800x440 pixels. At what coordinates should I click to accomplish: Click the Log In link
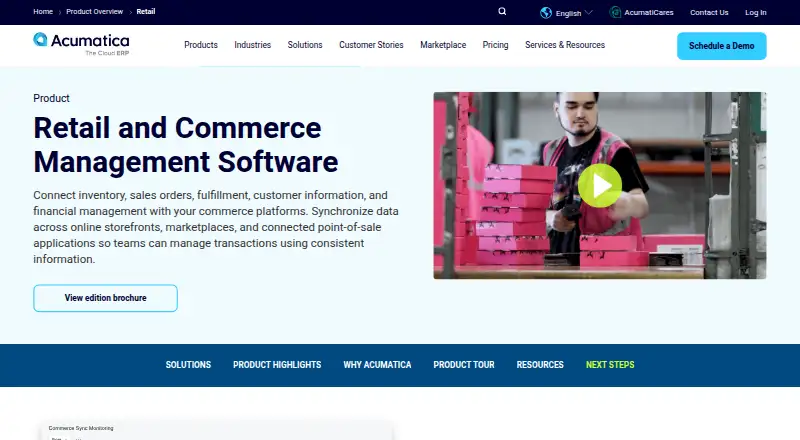click(756, 13)
